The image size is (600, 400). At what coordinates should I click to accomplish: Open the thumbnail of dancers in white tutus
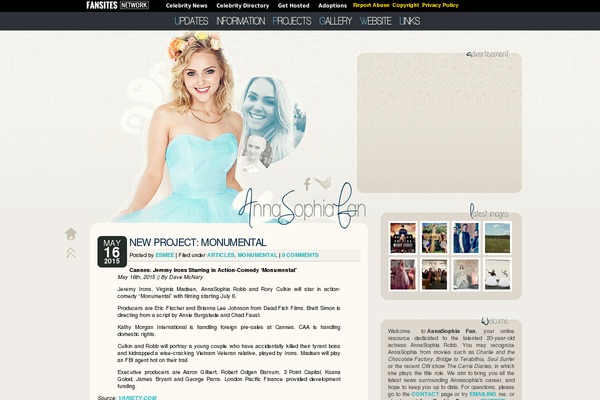tap(497, 274)
